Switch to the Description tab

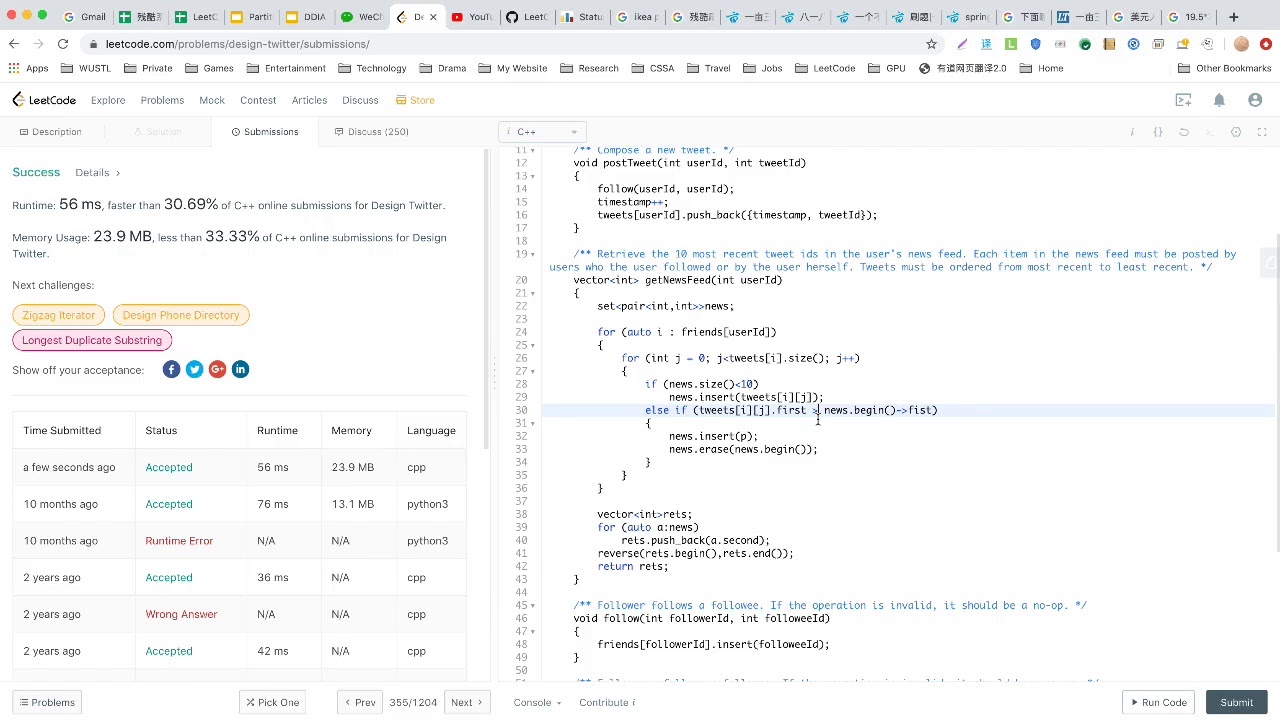click(50, 132)
